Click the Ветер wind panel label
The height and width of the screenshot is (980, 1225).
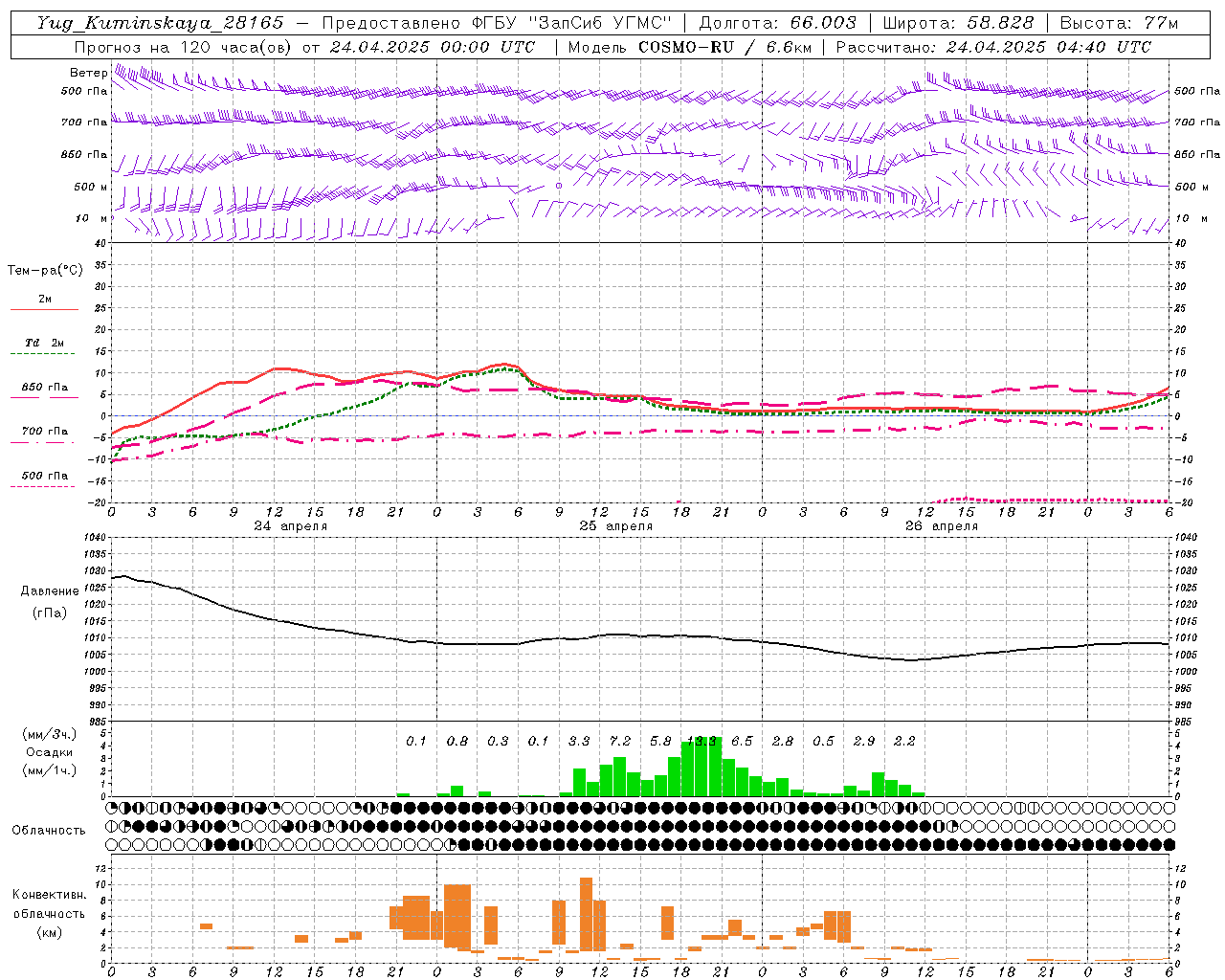tap(88, 73)
